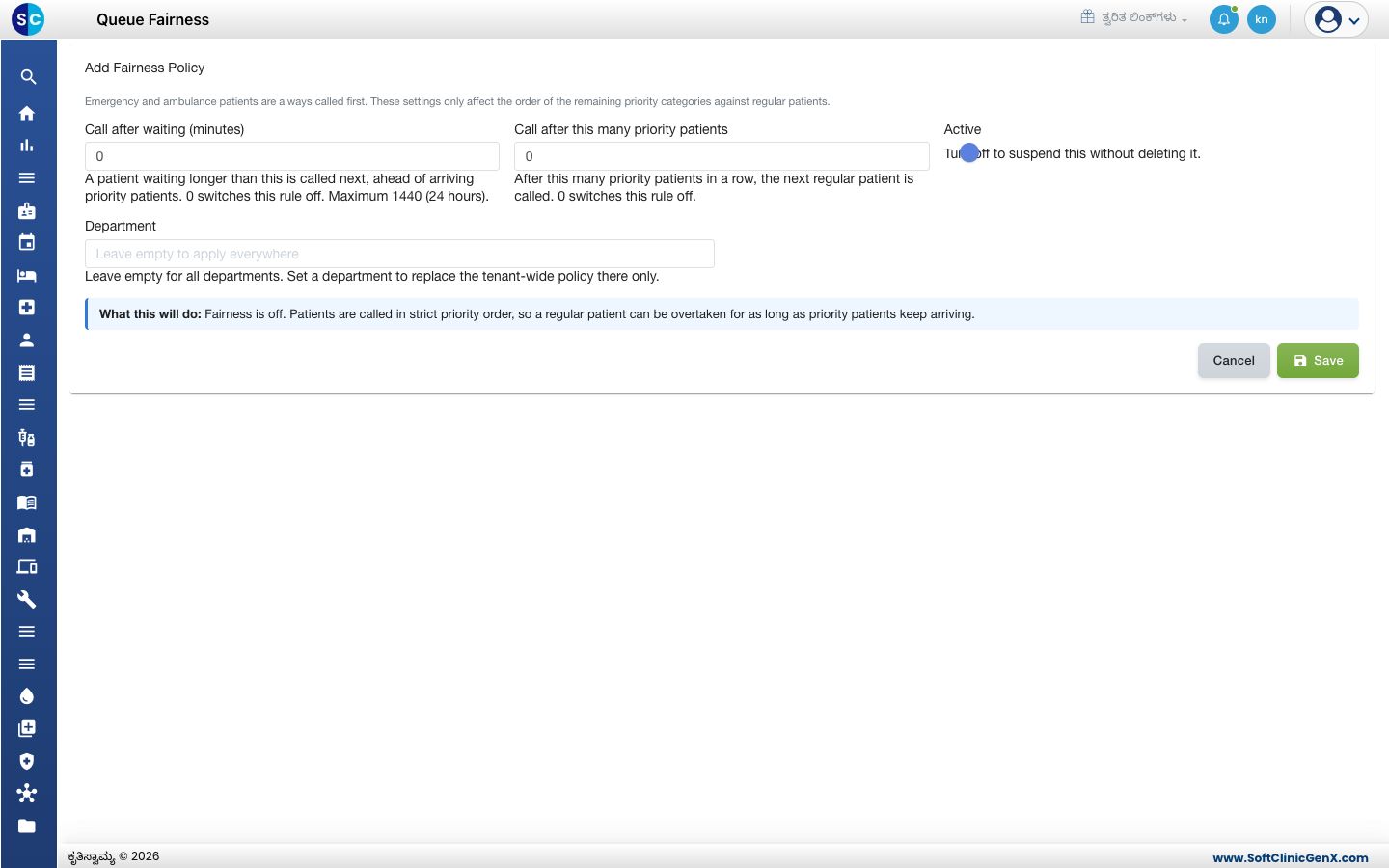Open the person profile sidebar icon
This screenshot has width=1389, height=868.
tap(27, 339)
